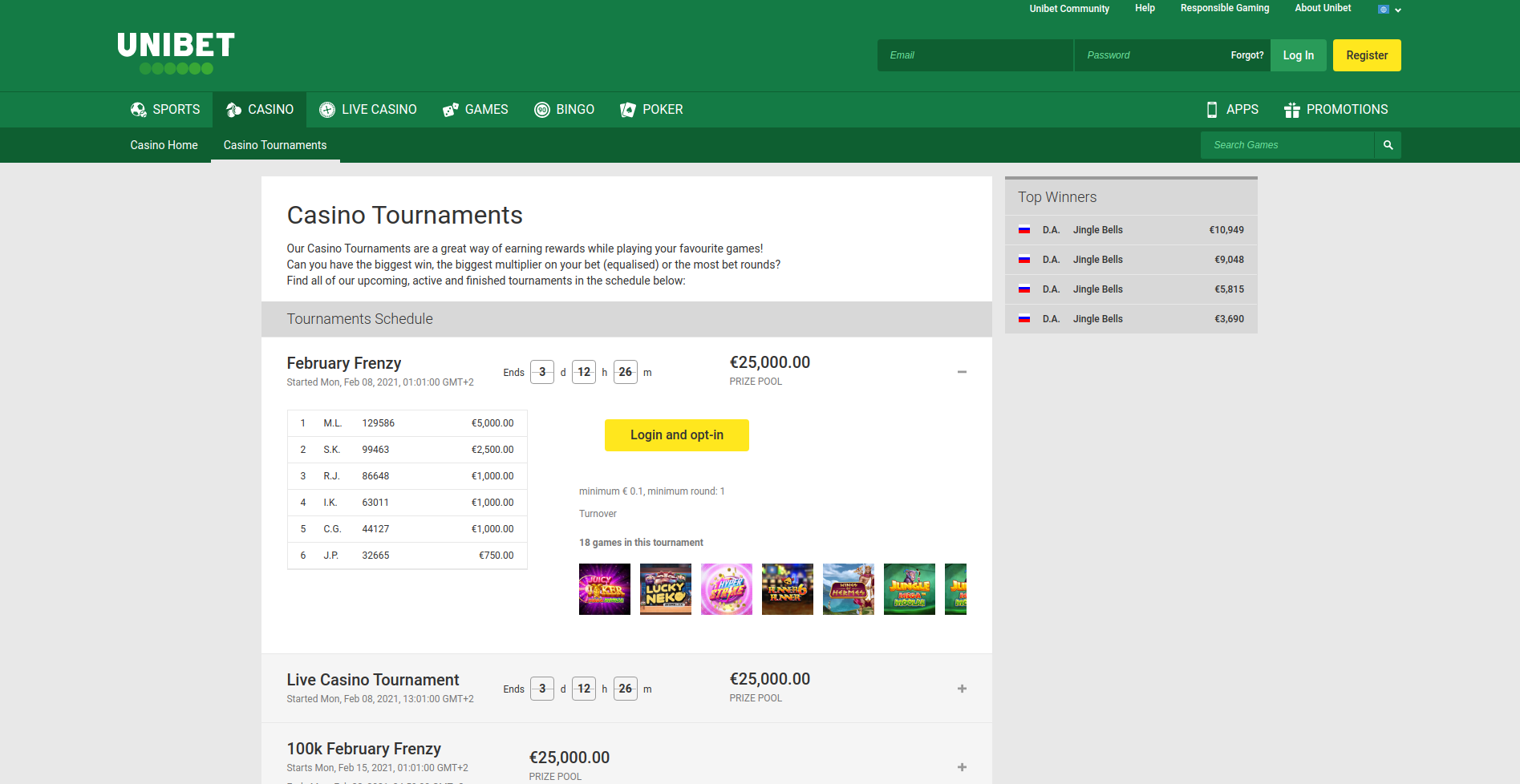Click the yellow Register button

coord(1366,55)
